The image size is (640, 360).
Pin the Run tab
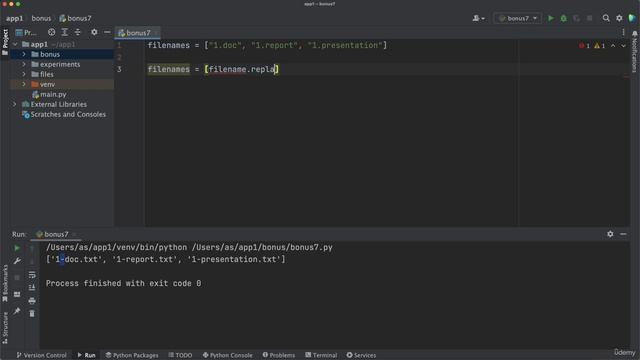(x=17, y=311)
